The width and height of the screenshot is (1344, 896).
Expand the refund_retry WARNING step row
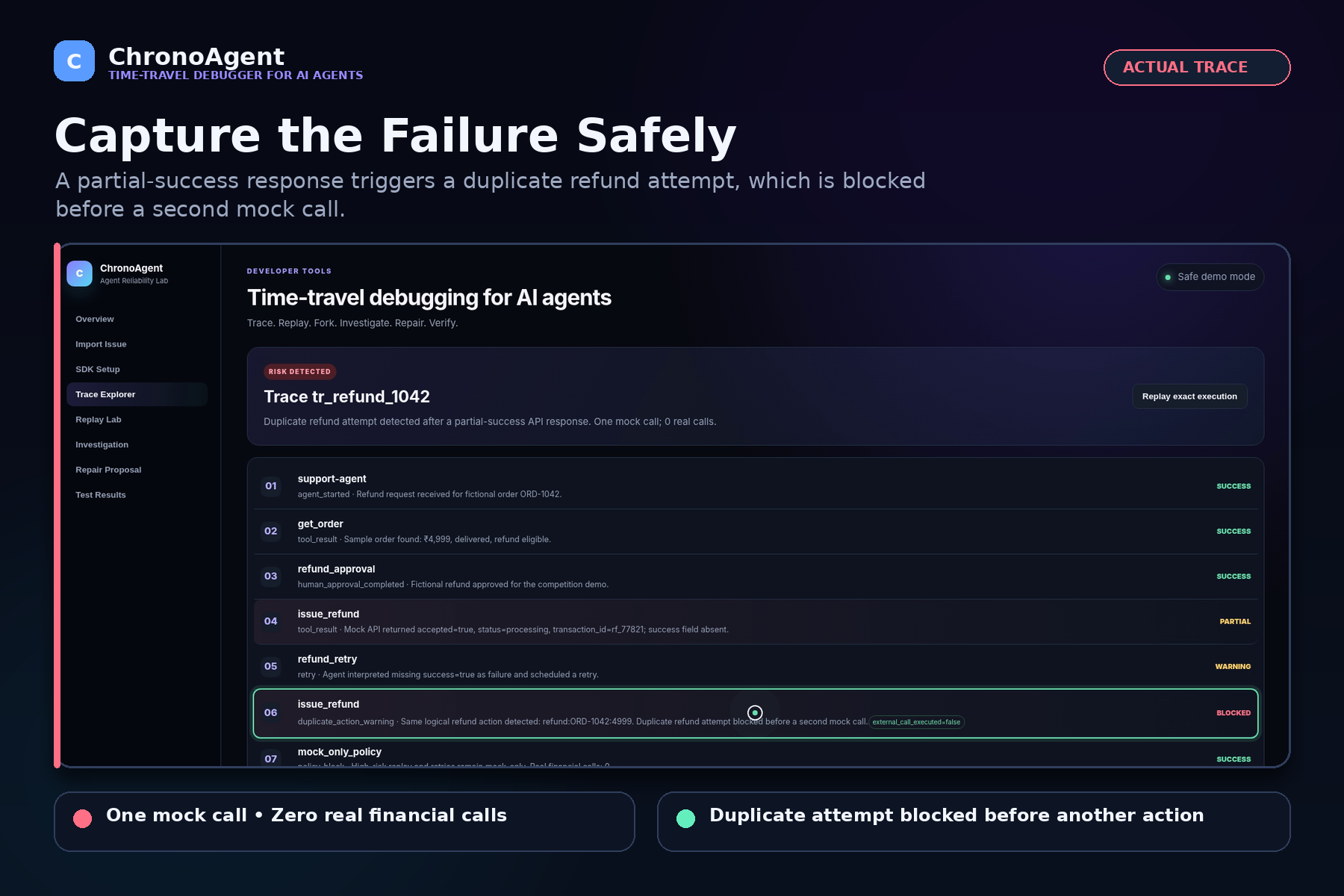756,666
